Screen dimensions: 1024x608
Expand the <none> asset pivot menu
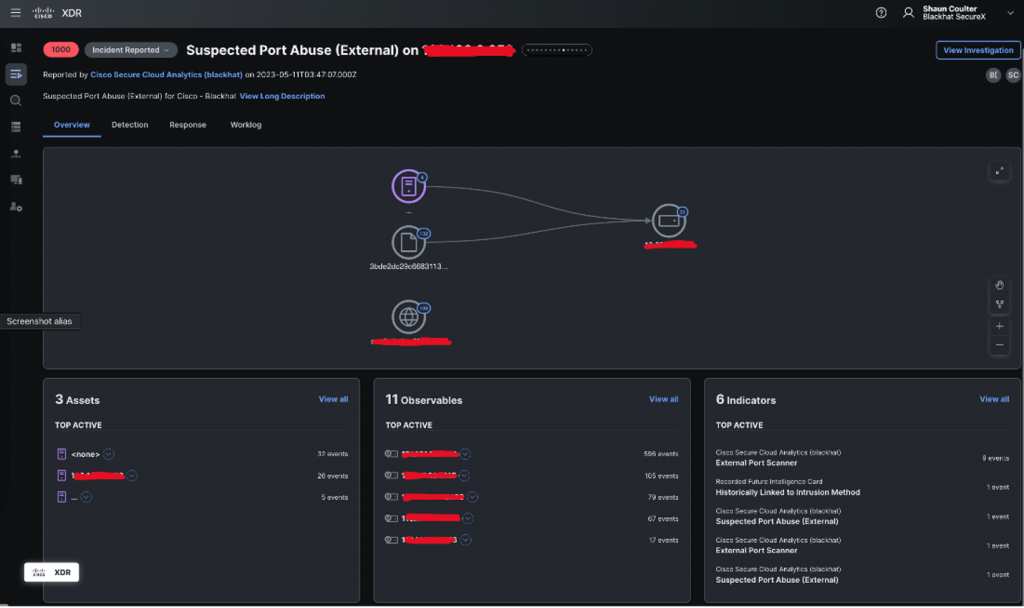108,454
